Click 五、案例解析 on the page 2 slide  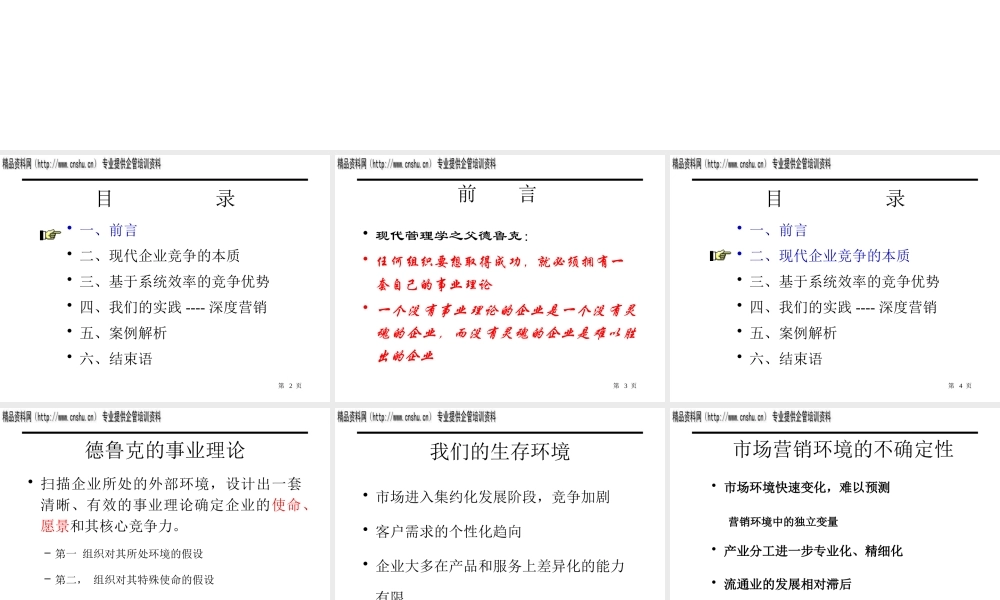click(123, 333)
